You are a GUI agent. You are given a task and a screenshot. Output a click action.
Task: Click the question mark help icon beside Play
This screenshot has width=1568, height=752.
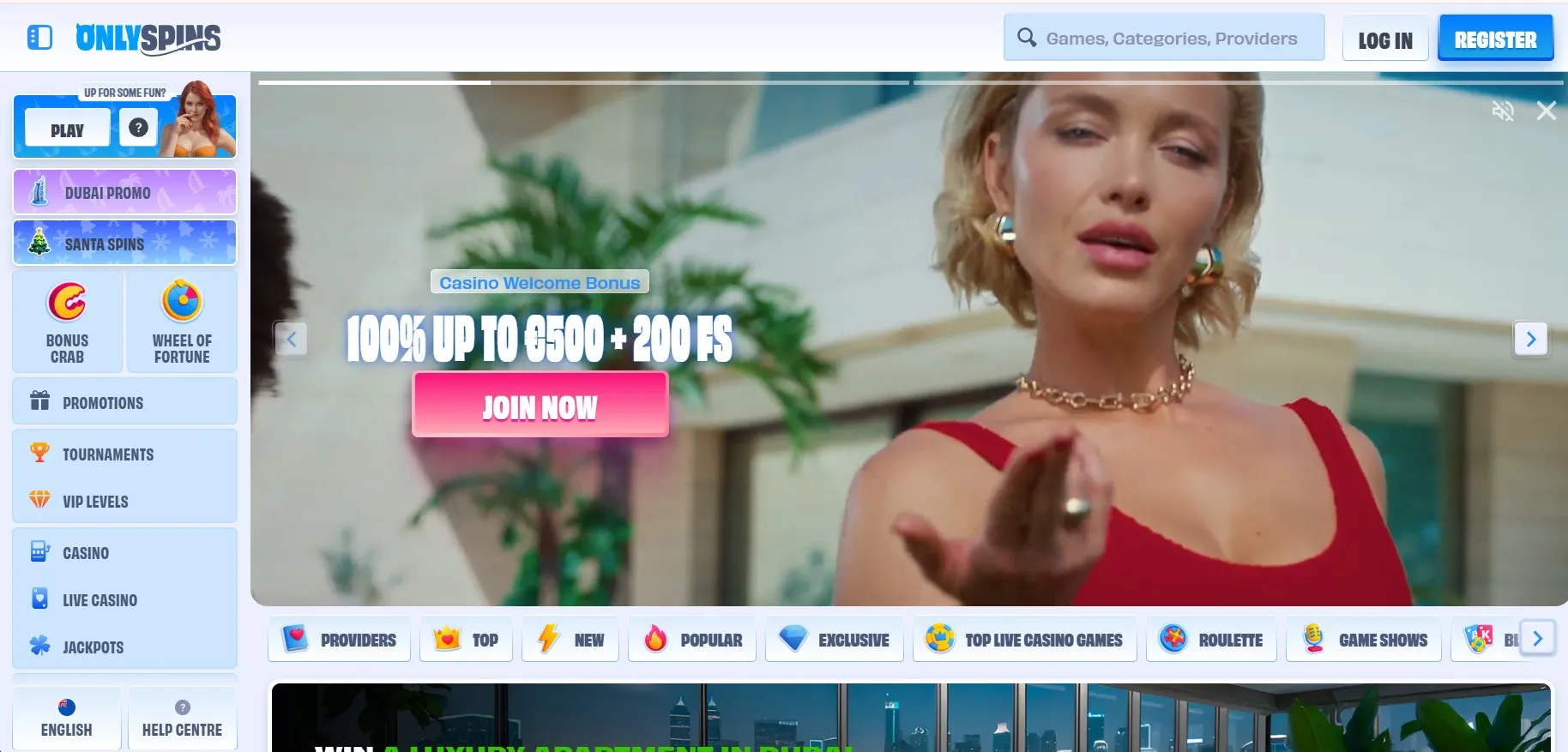tap(138, 128)
